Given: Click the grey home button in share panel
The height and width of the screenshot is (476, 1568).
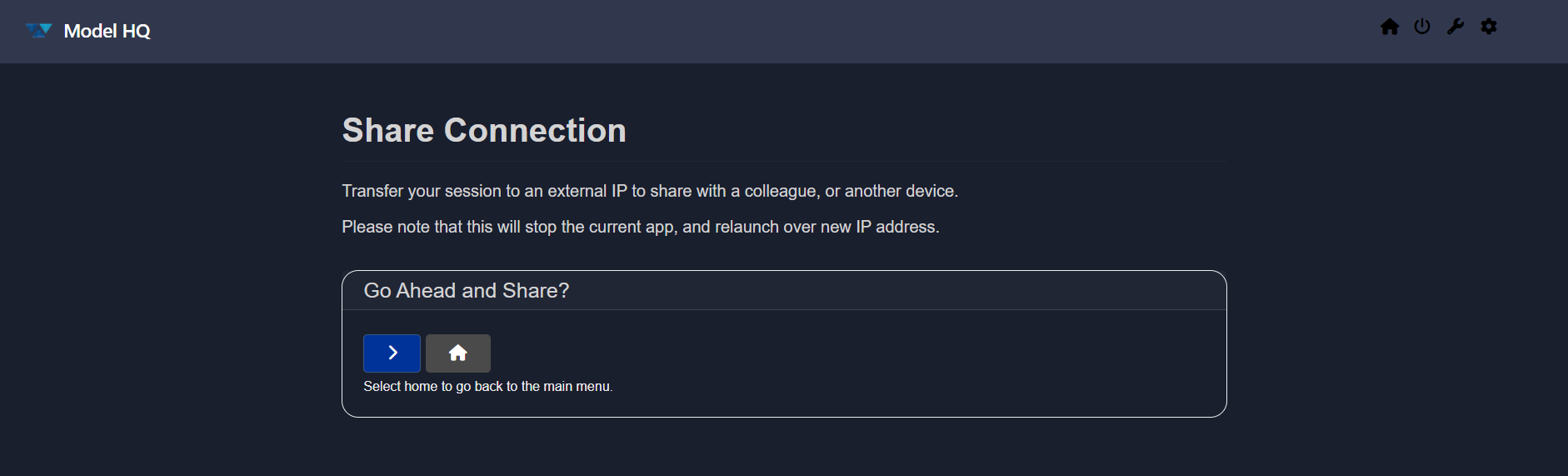Looking at the screenshot, I should click(457, 353).
